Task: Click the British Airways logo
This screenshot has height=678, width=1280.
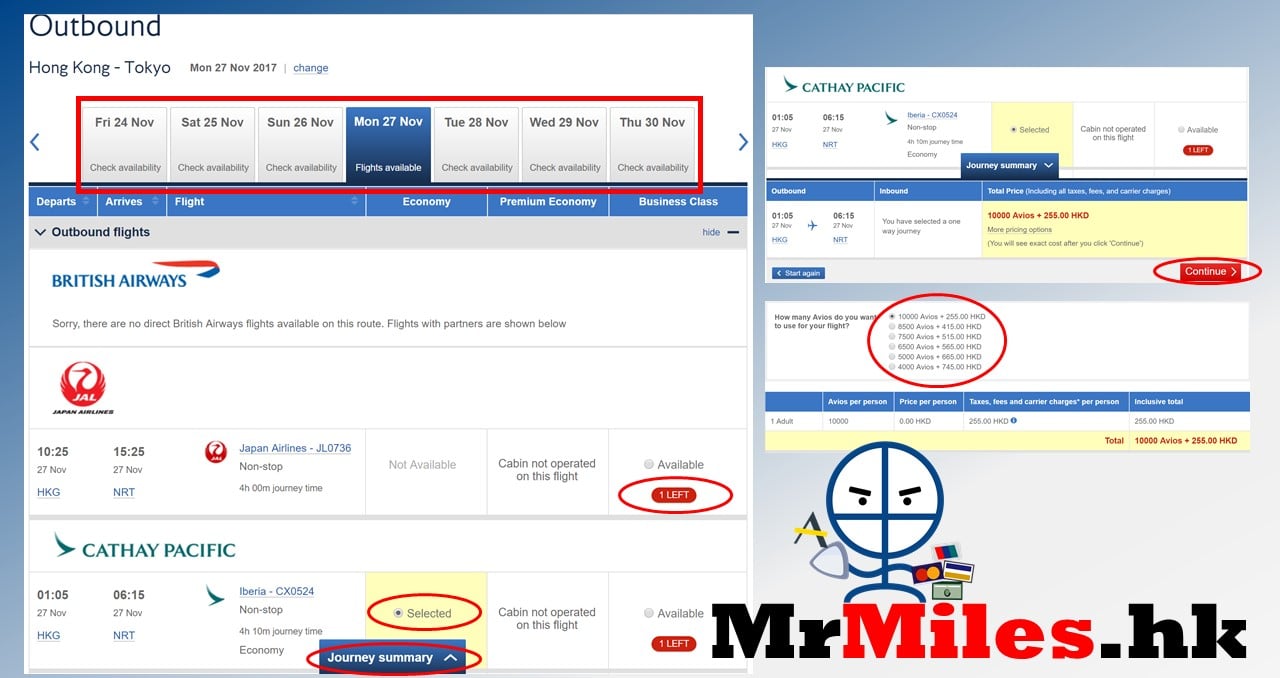Action: 135,275
